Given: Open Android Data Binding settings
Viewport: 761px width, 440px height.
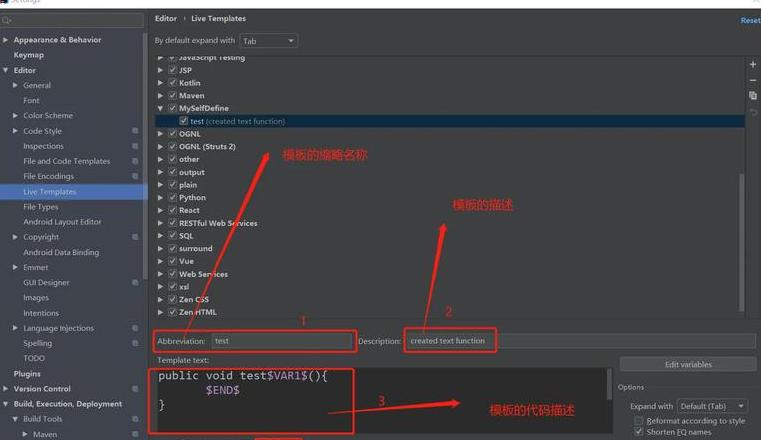Looking at the screenshot, I should pos(61,252).
